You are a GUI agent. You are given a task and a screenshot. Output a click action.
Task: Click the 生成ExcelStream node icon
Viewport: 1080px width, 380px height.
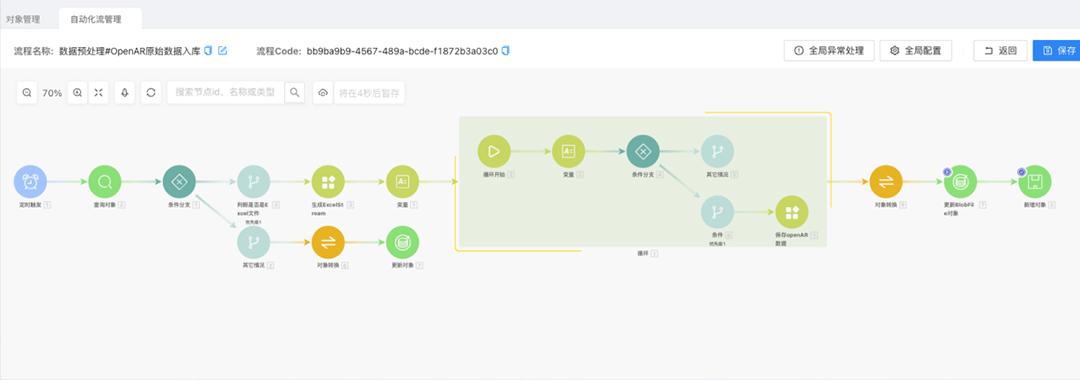click(329, 182)
